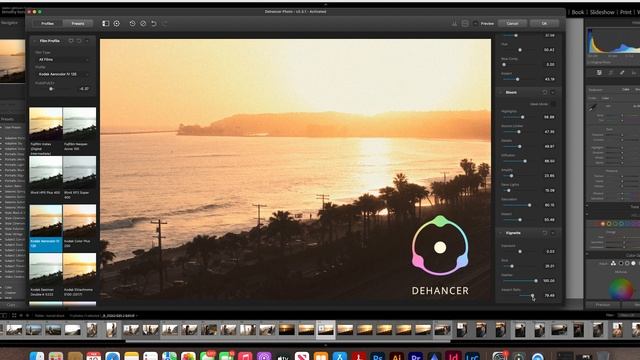Viewport: 640px width, 360px height.
Task: Select the highlighted filmstrip thumbnail
Action: point(326,330)
